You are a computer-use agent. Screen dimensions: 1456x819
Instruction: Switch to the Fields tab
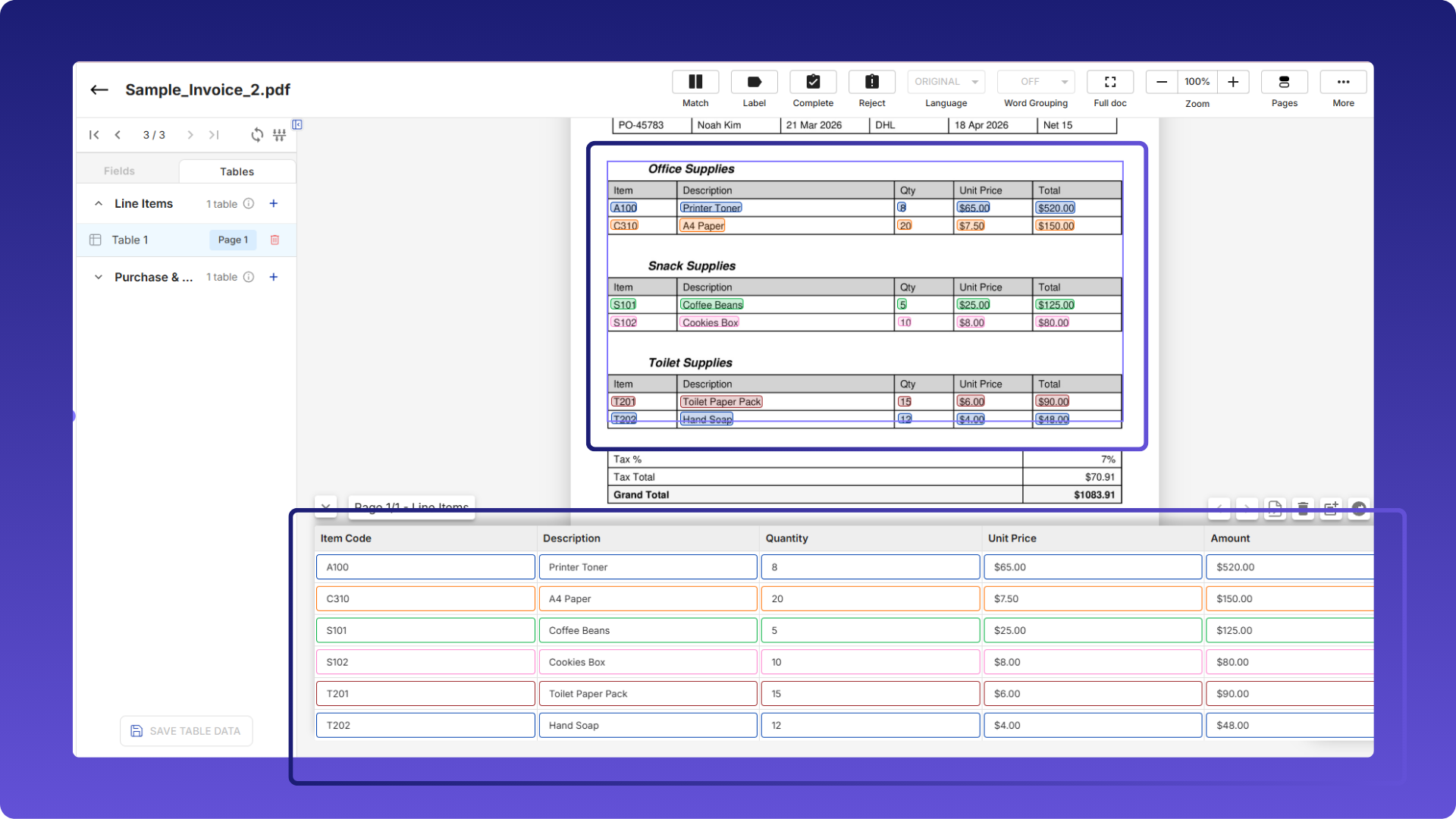(x=119, y=171)
